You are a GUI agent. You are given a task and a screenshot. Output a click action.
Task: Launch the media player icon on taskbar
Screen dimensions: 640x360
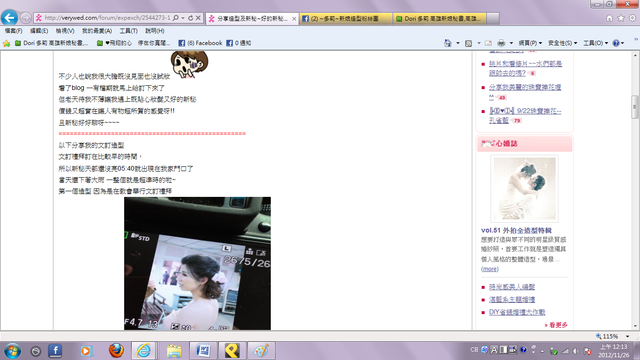[x=86, y=351]
